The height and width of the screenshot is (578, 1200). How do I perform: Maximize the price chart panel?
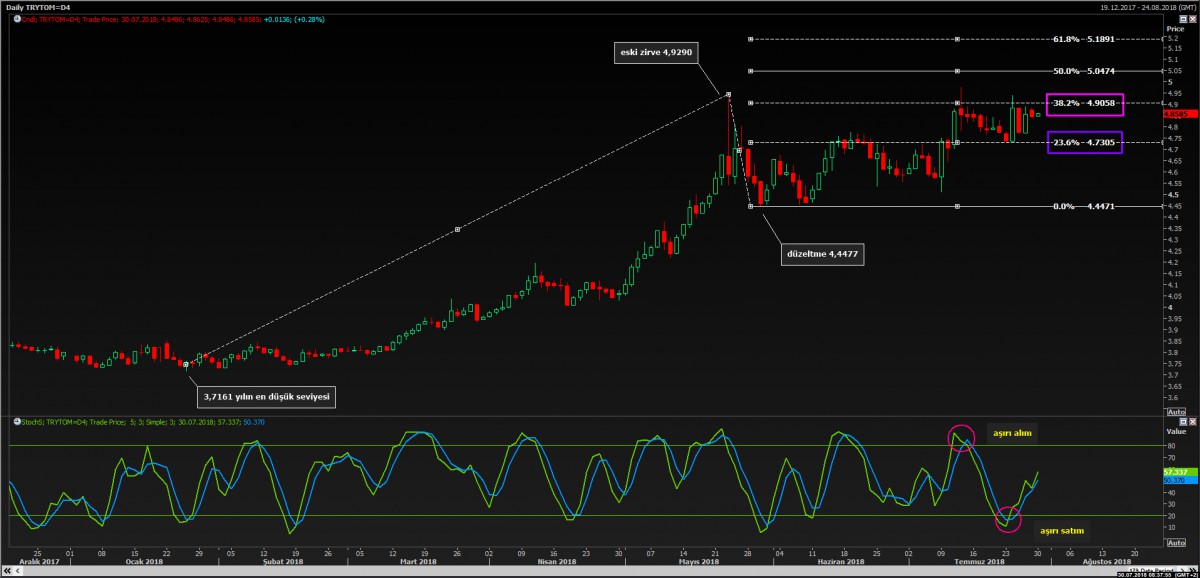1183,18
